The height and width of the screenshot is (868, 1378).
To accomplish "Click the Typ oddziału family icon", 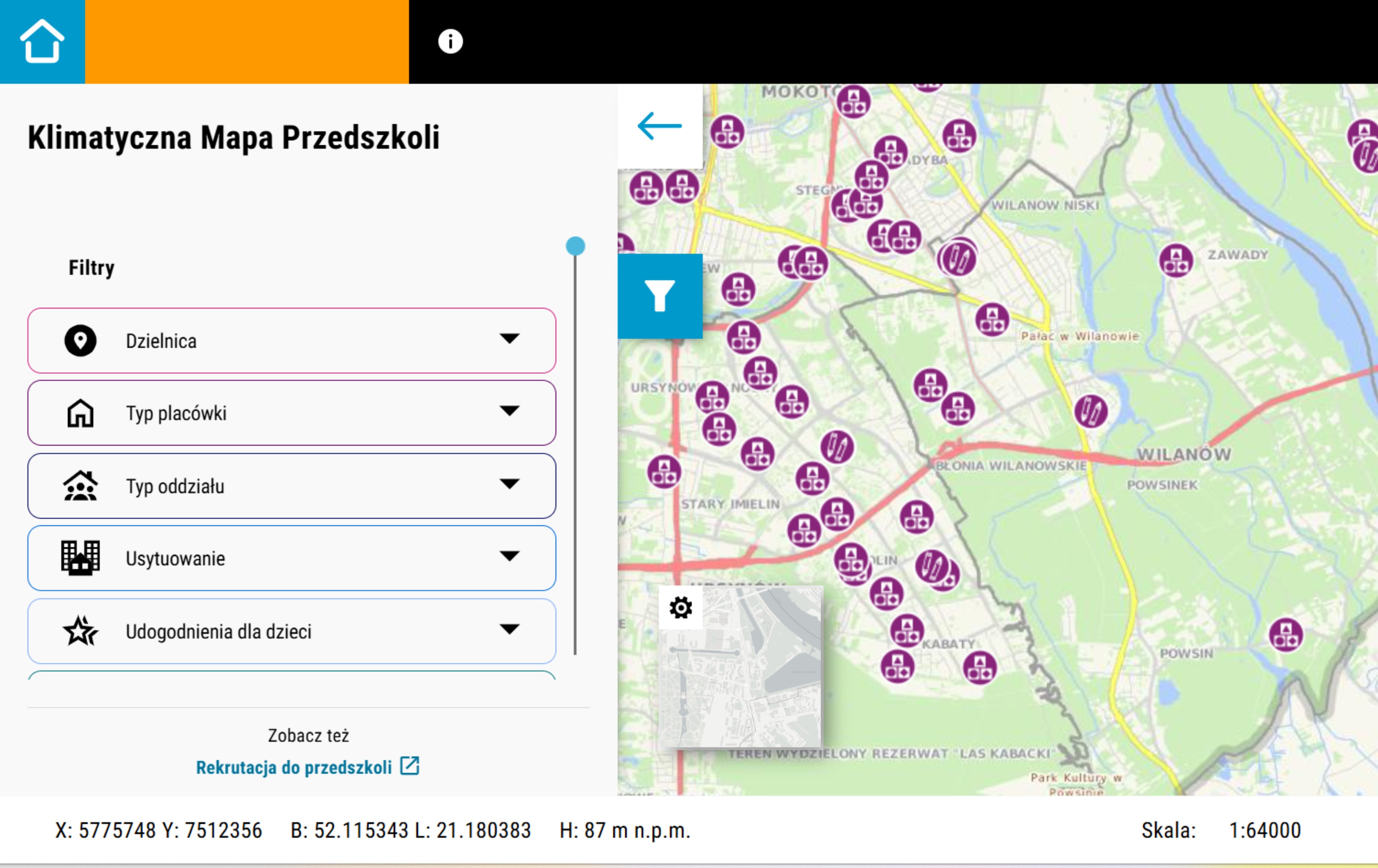I will (x=80, y=486).
